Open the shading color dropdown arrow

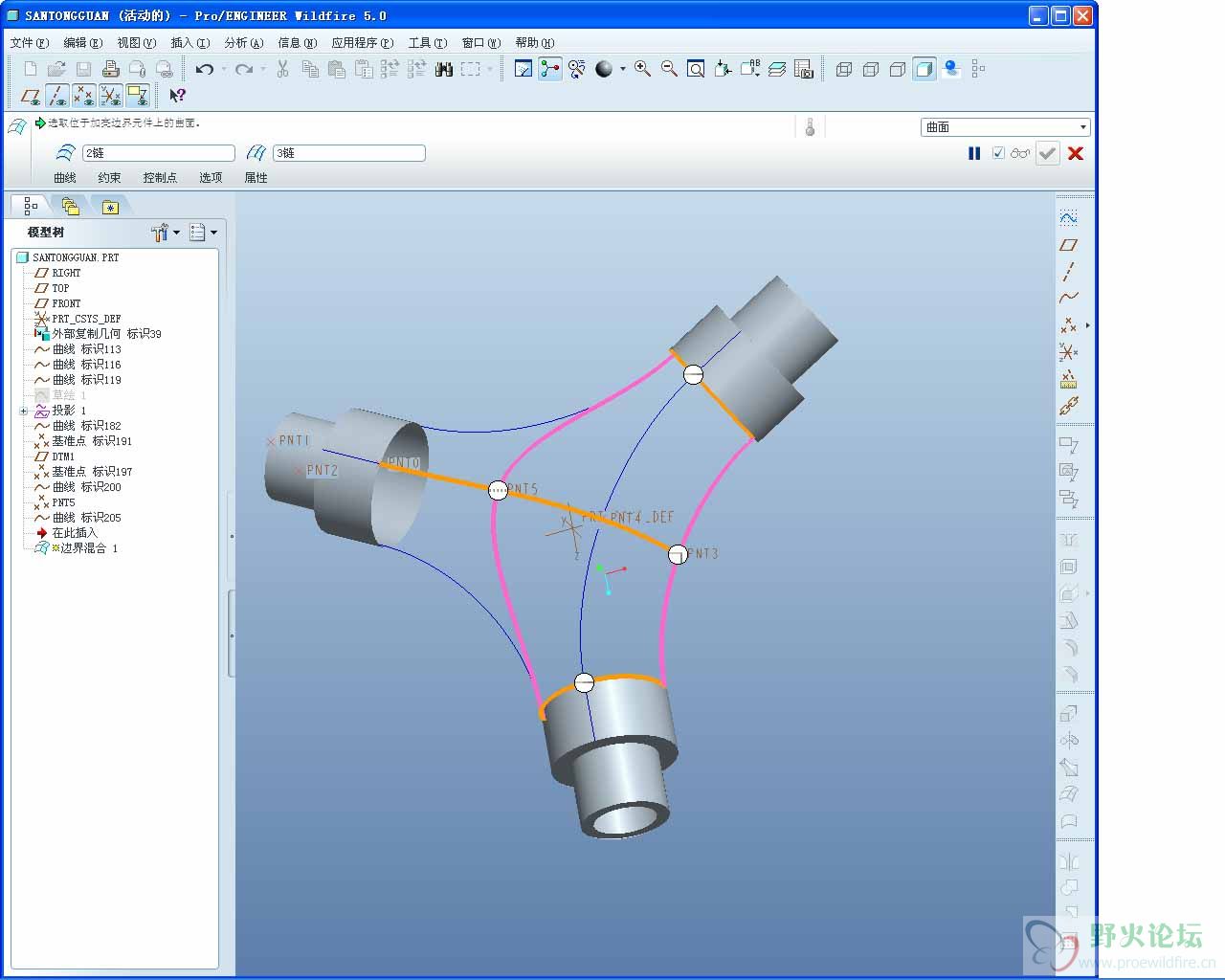click(623, 69)
